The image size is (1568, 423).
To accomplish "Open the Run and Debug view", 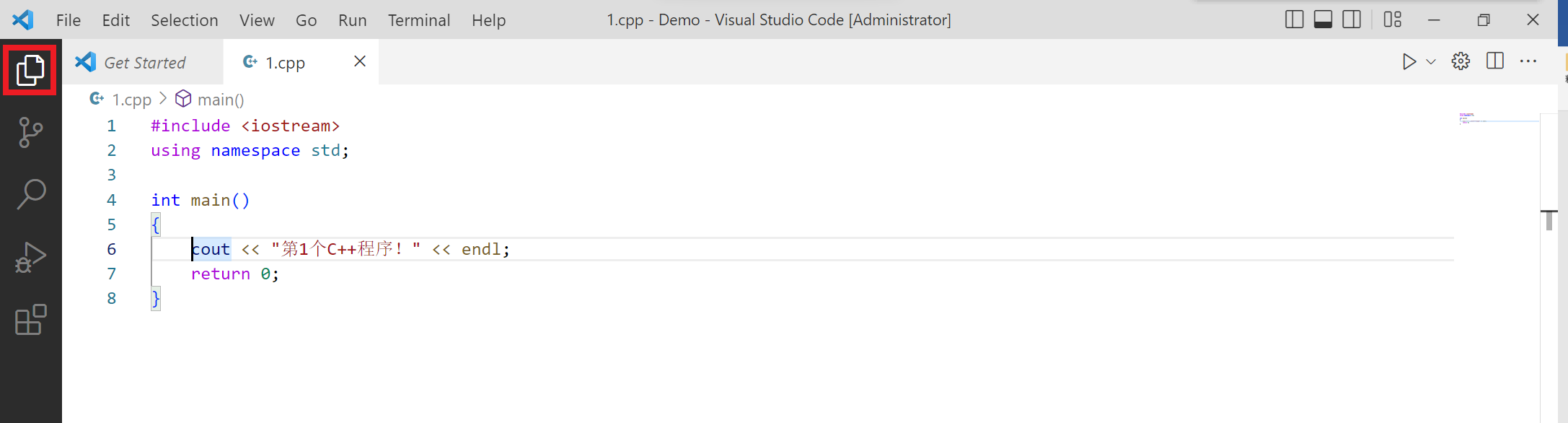I will (x=30, y=258).
